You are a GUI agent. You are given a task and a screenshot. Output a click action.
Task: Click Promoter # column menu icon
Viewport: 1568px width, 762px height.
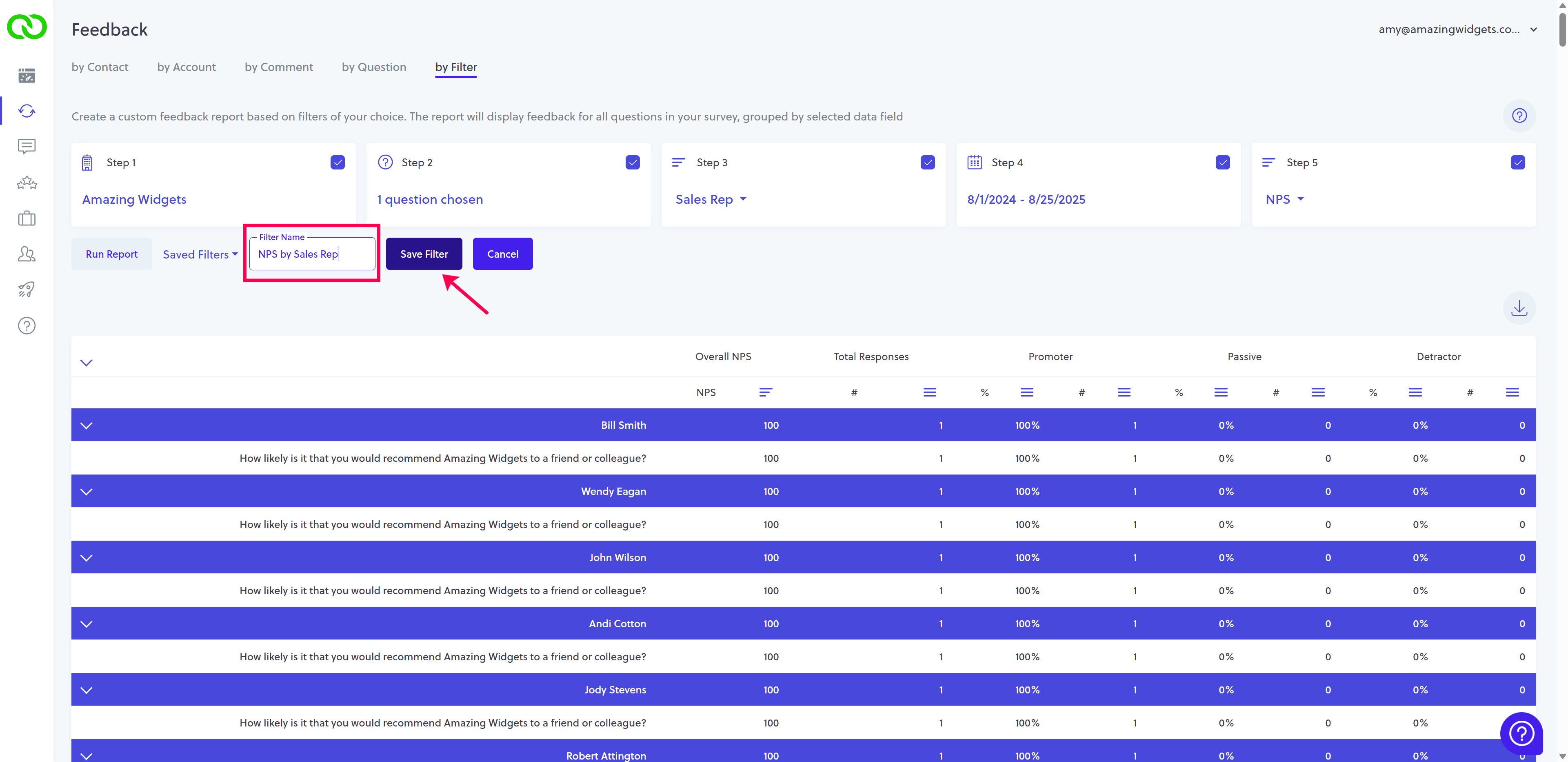click(1124, 392)
